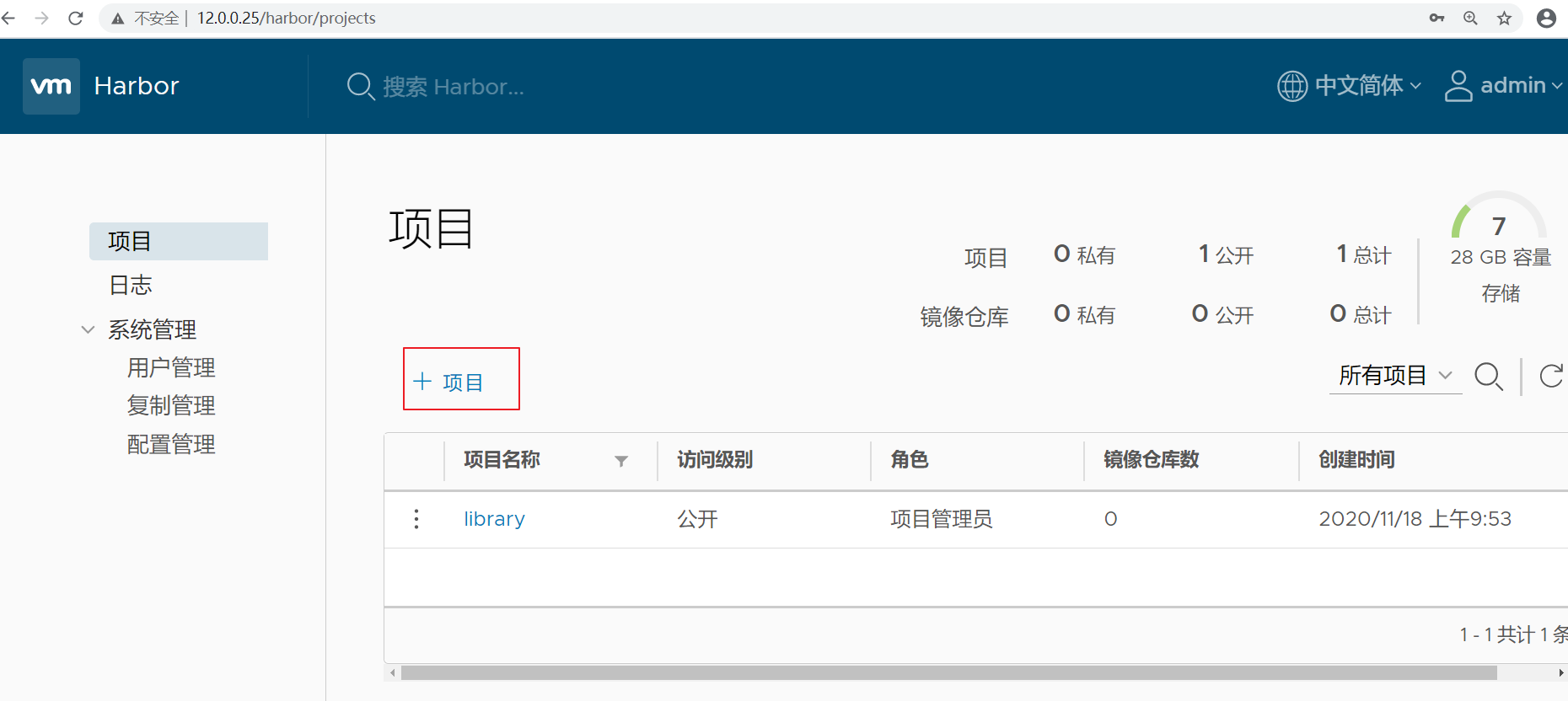Screen dimensions: 1568x701
Task: Click the 镜像仓库数 column header
Action: coord(1152,460)
